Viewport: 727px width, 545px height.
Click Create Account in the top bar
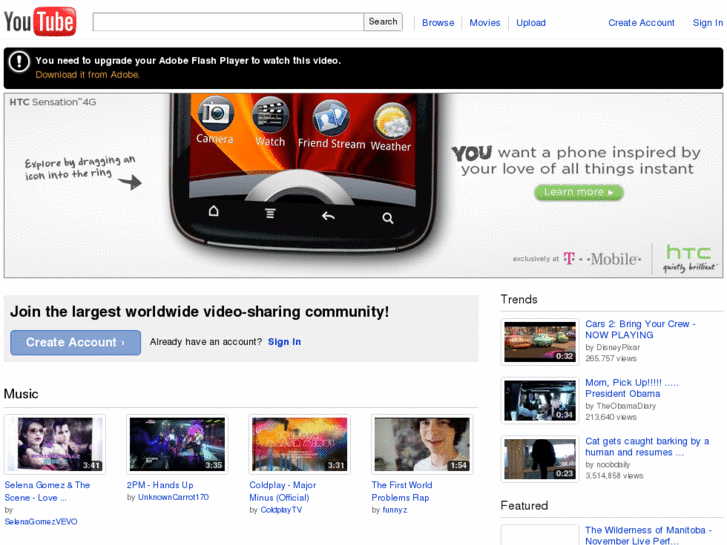(x=641, y=23)
